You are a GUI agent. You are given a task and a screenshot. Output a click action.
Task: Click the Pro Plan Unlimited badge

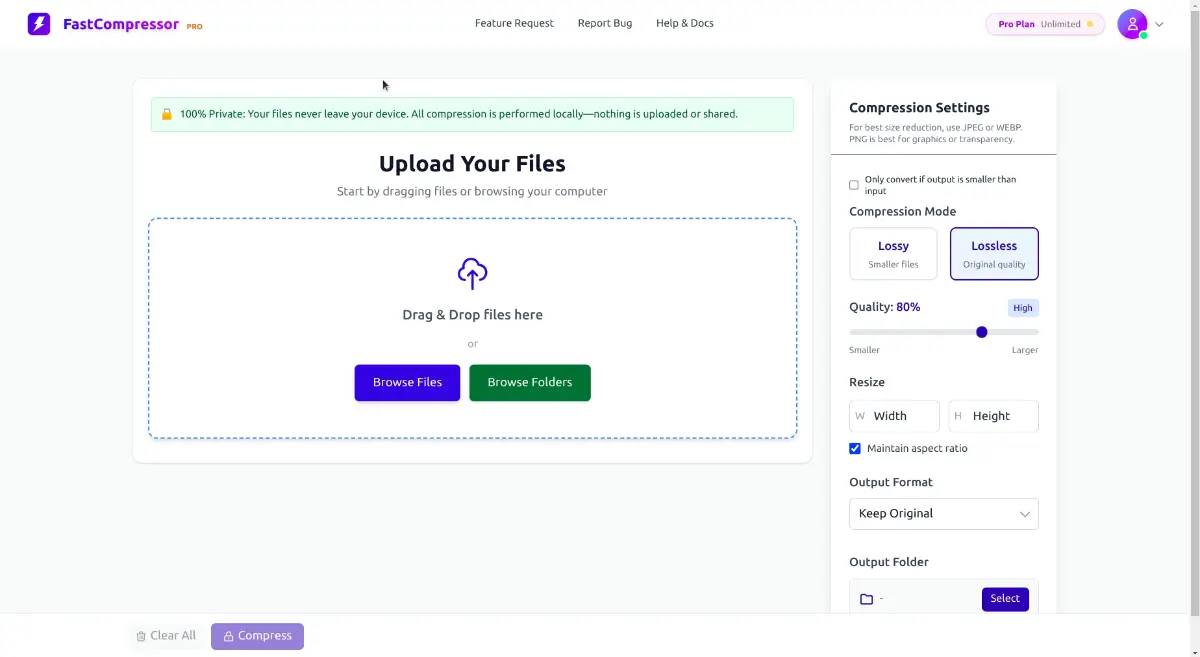click(1044, 24)
